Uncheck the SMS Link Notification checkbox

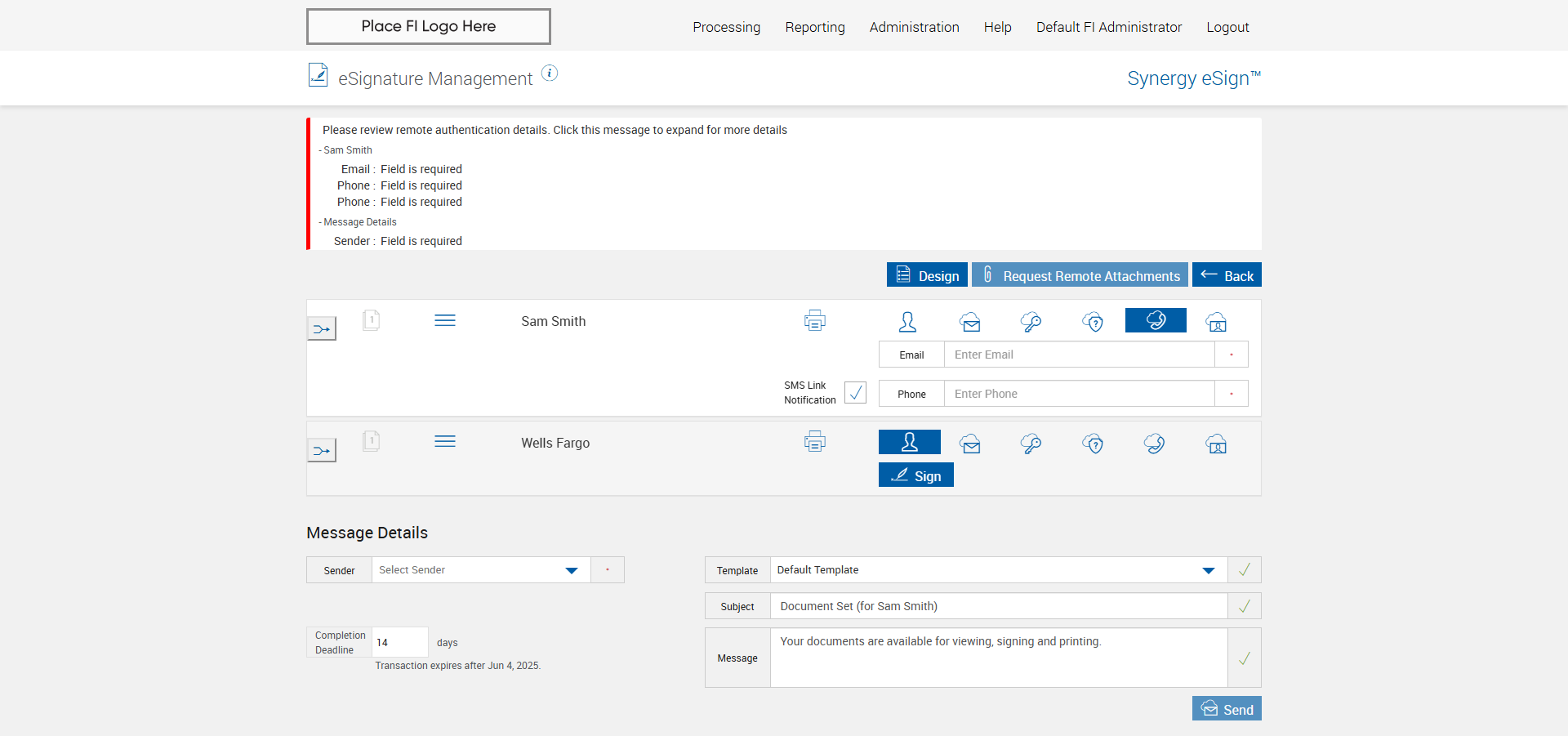tap(855, 393)
